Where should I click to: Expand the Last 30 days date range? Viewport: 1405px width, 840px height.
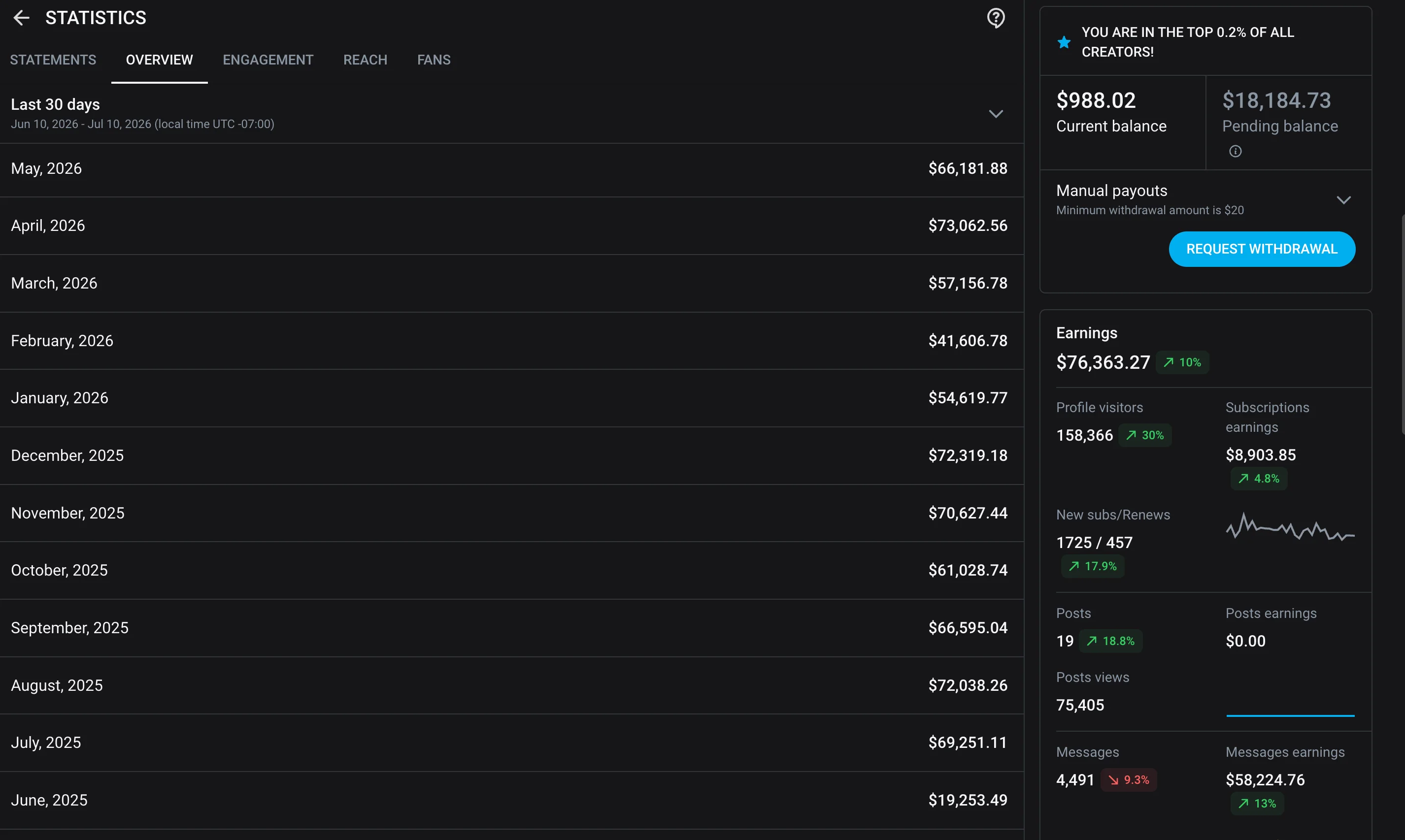click(x=996, y=114)
